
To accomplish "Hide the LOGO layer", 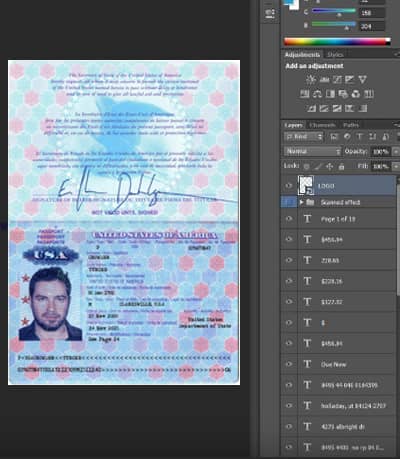I will [289, 186].
